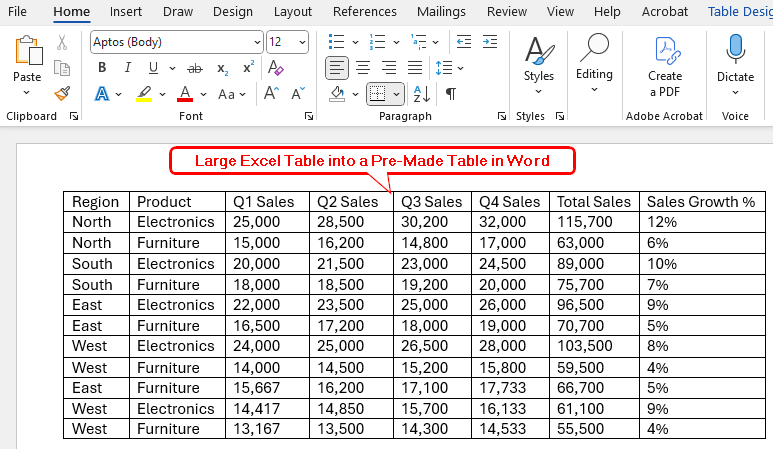Clear all formatting with eraser icon
Image resolution: width=773 pixels, height=449 pixels.
pyautogui.click(x=276, y=68)
